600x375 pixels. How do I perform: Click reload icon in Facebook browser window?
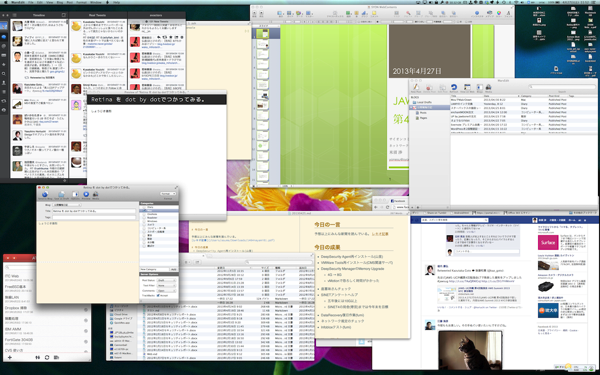[387, 207]
